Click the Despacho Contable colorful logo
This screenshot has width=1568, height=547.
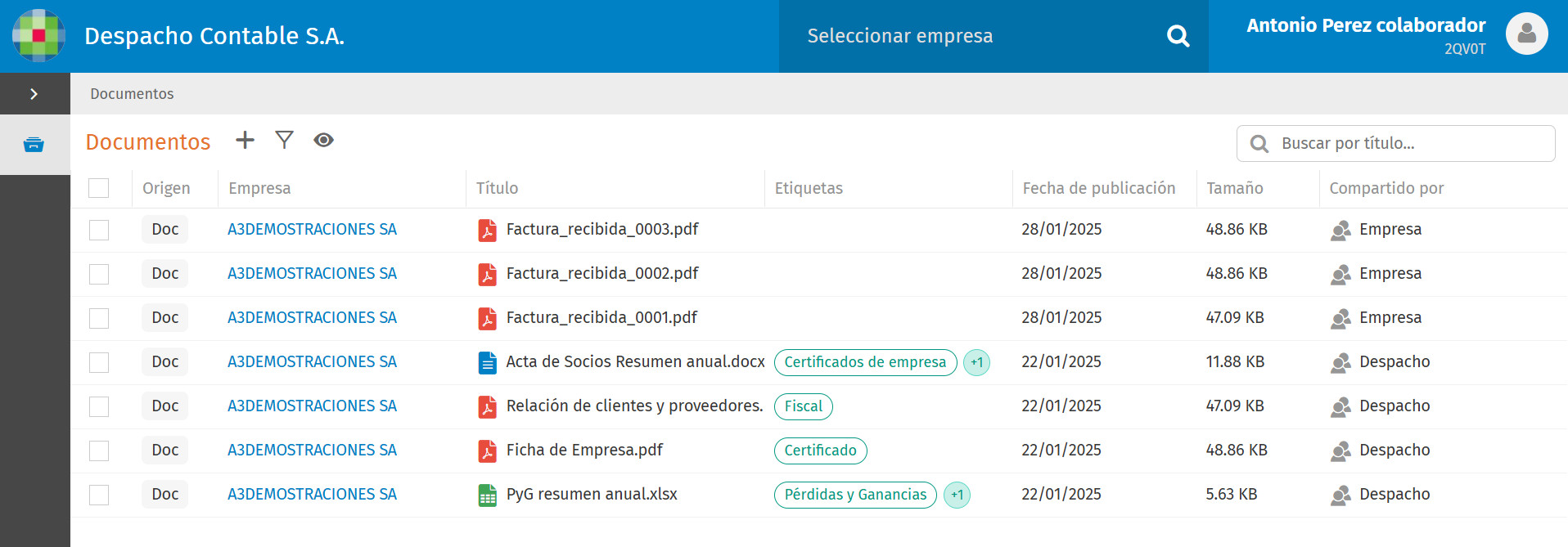click(38, 36)
